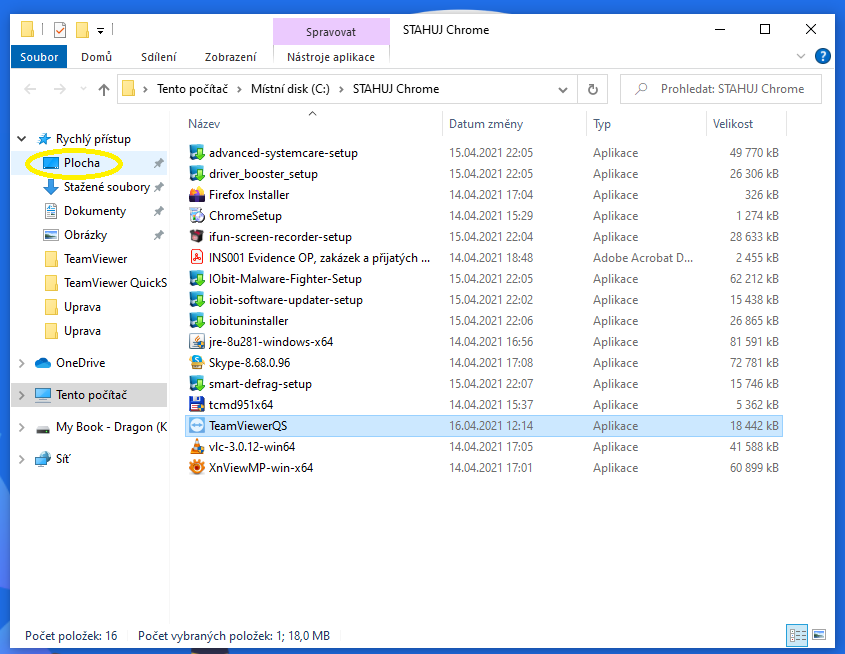Viewport: 845px width, 654px height.
Task: Click the smart-defrag-setup icon
Action: [197, 384]
